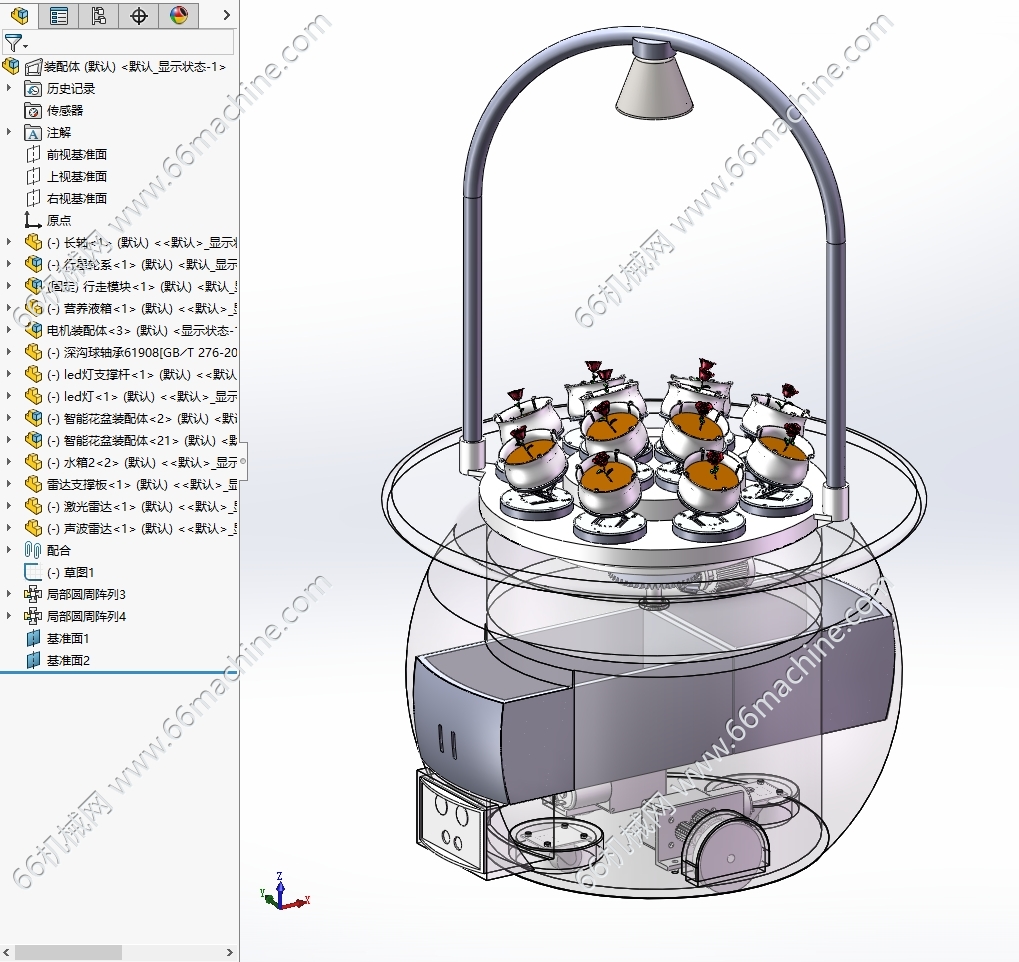
Task: Click the right arrow of the horizontal scrollbar
Action: coord(229,952)
